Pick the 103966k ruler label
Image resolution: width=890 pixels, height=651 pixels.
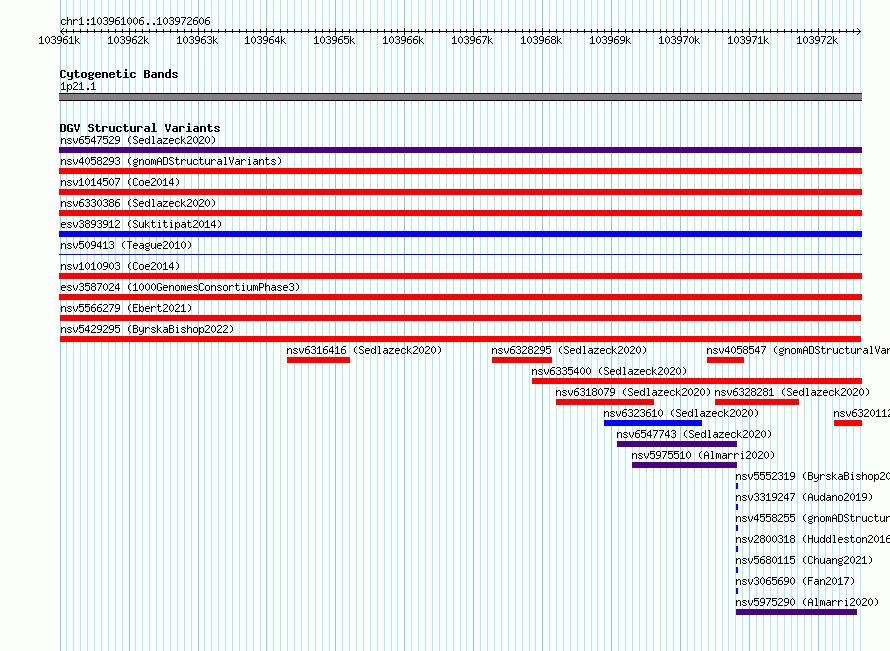click(403, 40)
